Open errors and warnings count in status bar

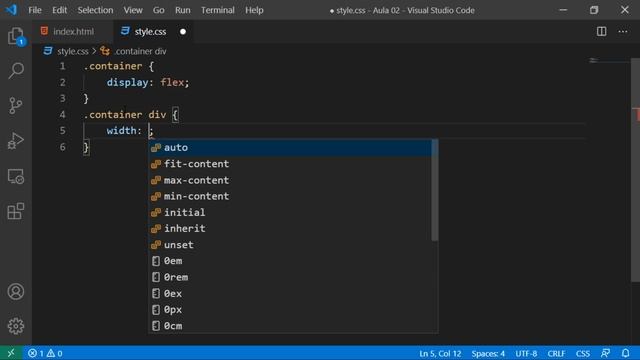click(45, 353)
